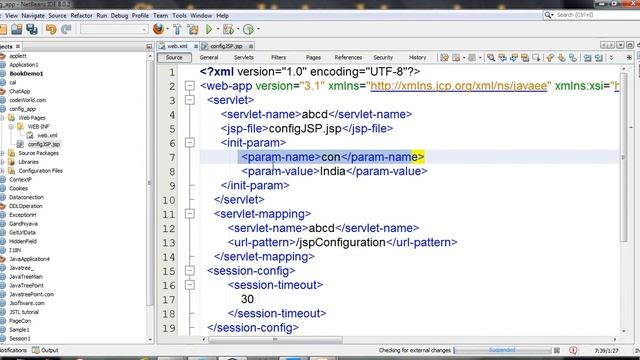This screenshot has width=640, height=360.
Task: Toggle Rectangular Selection icon in editor toolbar
Action: pos(536,58)
